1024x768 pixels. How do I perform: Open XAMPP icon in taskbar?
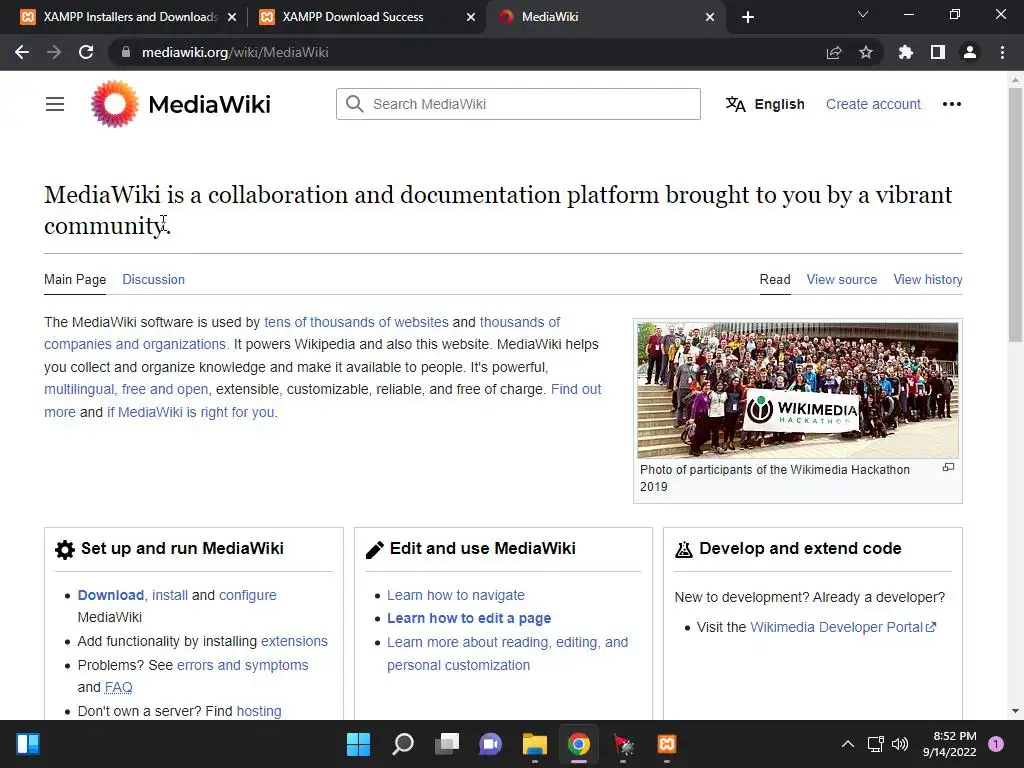point(667,744)
